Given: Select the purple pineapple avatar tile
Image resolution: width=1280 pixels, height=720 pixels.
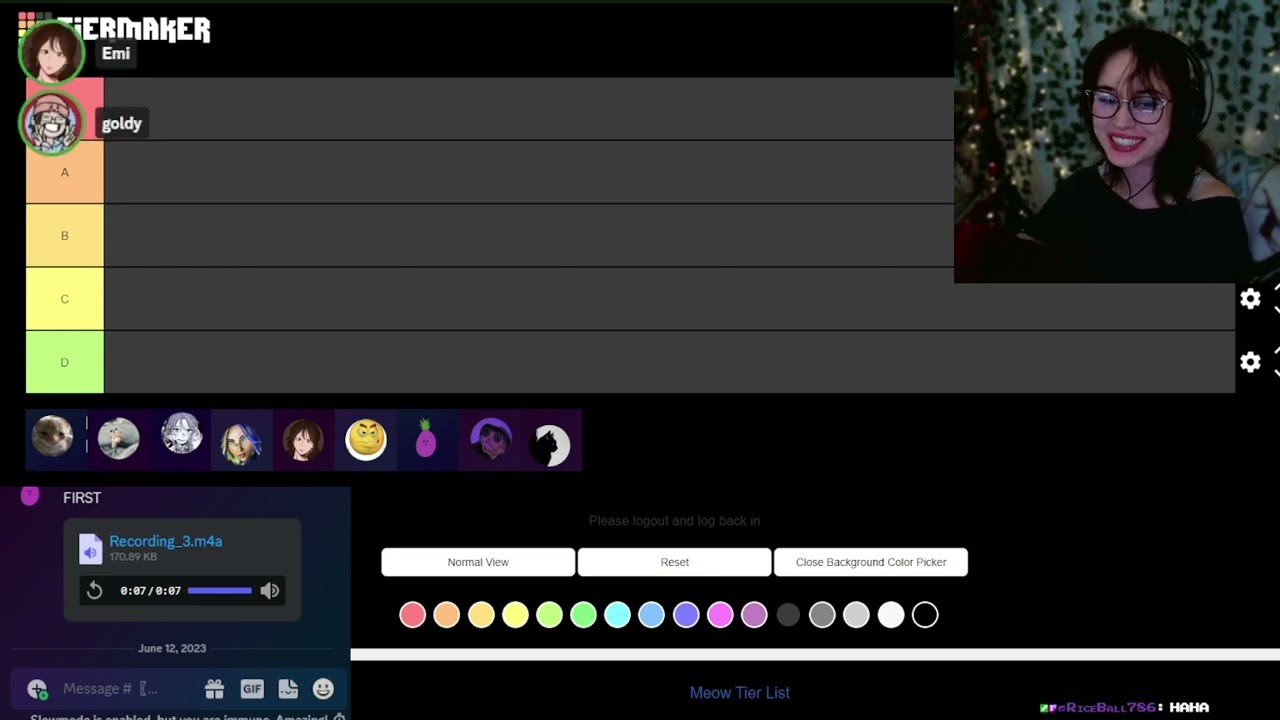Looking at the screenshot, I should click(x=427, y=439).
